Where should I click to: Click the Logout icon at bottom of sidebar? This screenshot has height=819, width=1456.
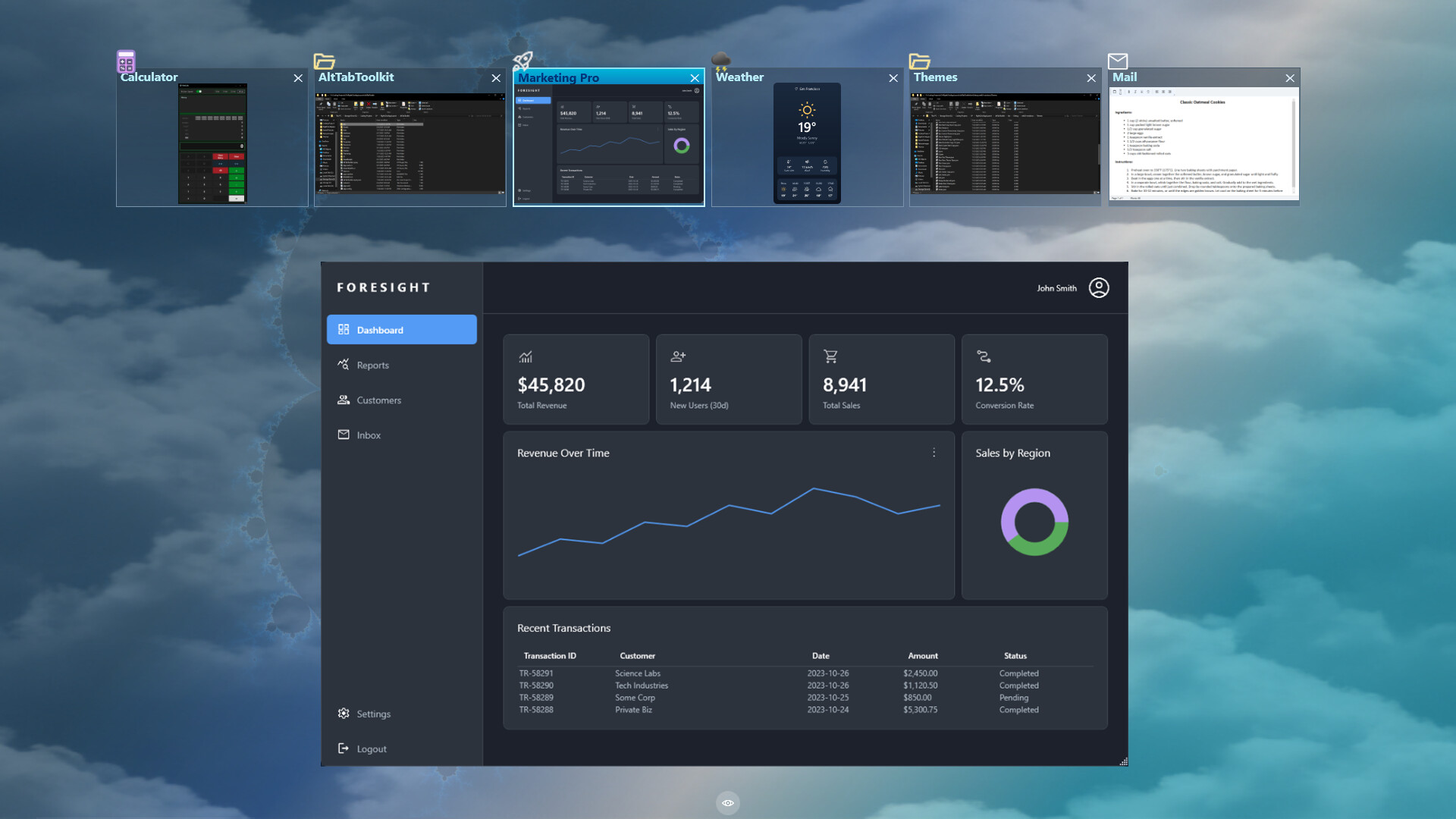[344, 748]
